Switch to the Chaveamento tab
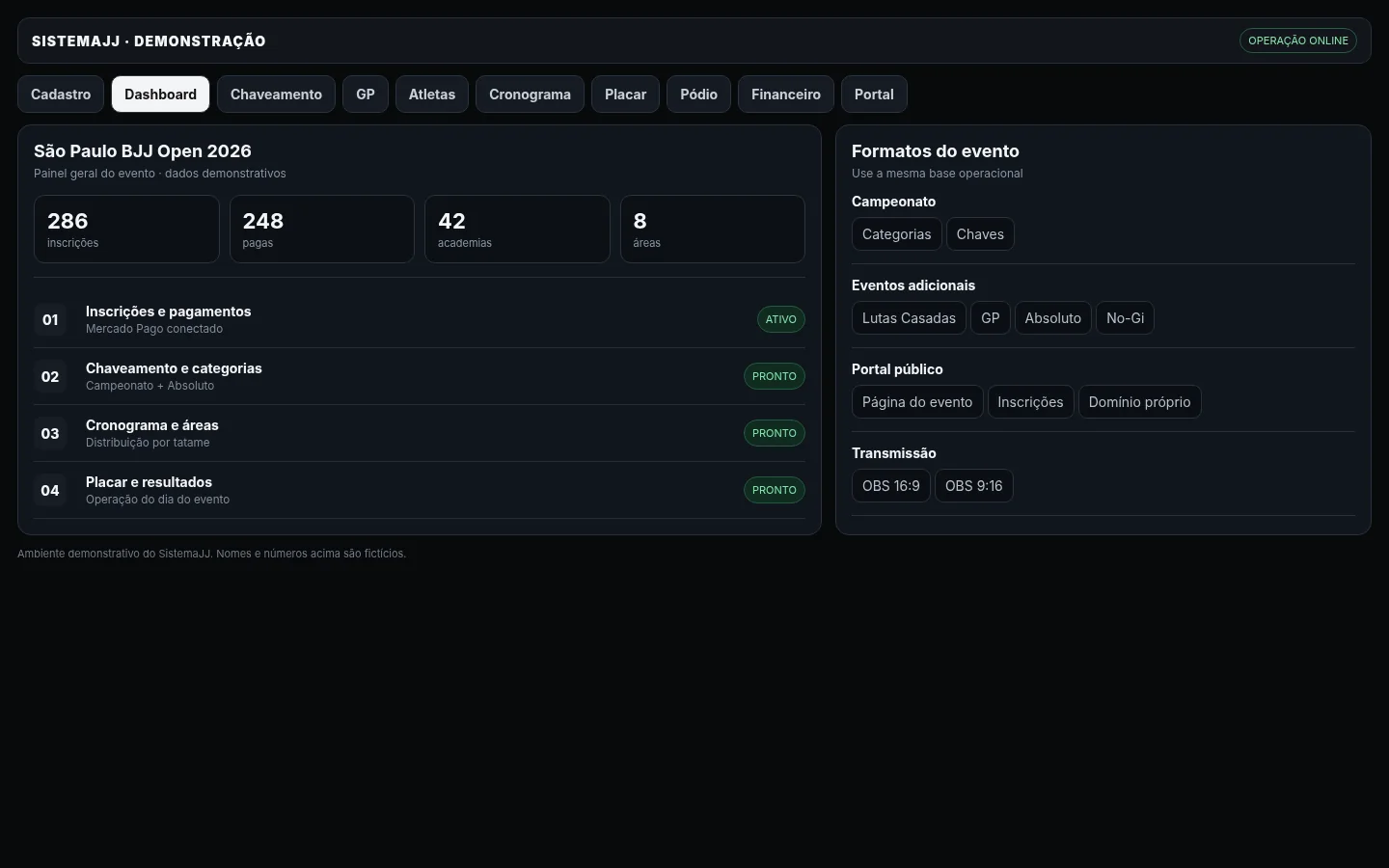The height and width of the screenshot is (868, 1389). 276,95
